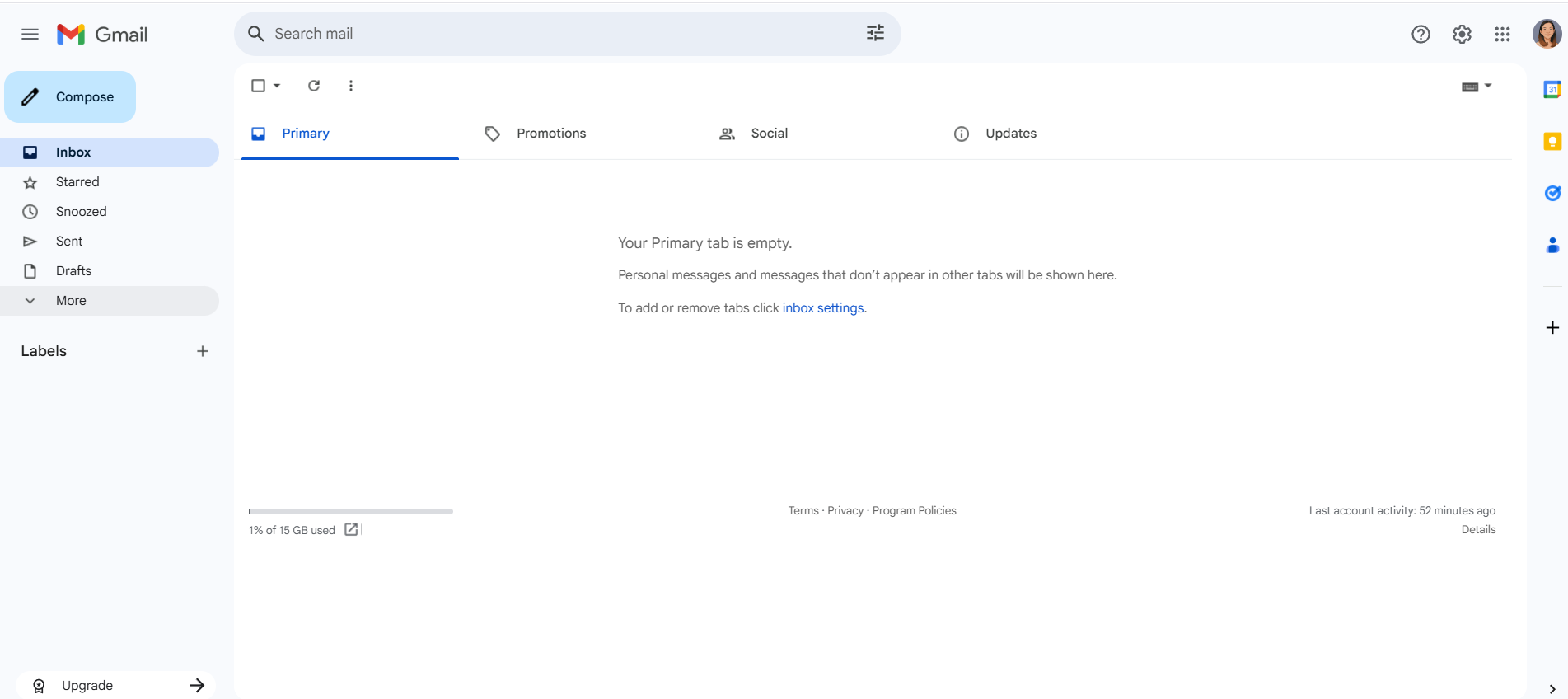Open the select options dropdown arrow
The height and width of the screenshot is (699, 1568).
coord(277,86)
